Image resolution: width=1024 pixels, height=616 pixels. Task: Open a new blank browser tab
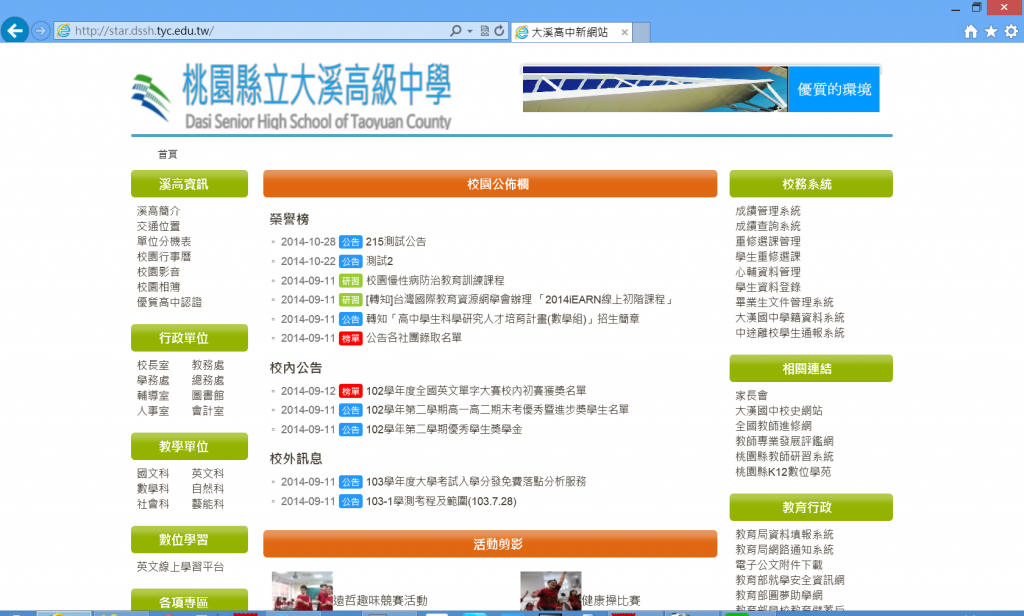pyautogui.click(x=648, y=32)
